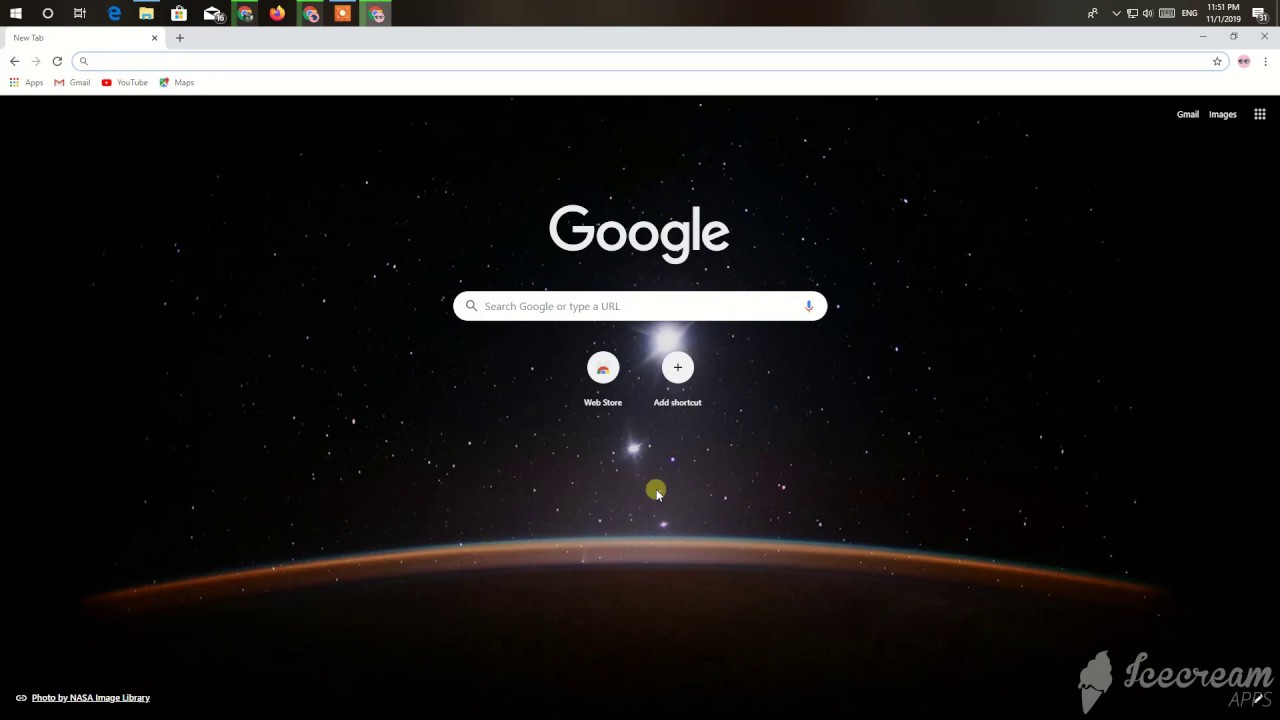Open the orange recorder app on the taskbar

(x=343, y=13)
